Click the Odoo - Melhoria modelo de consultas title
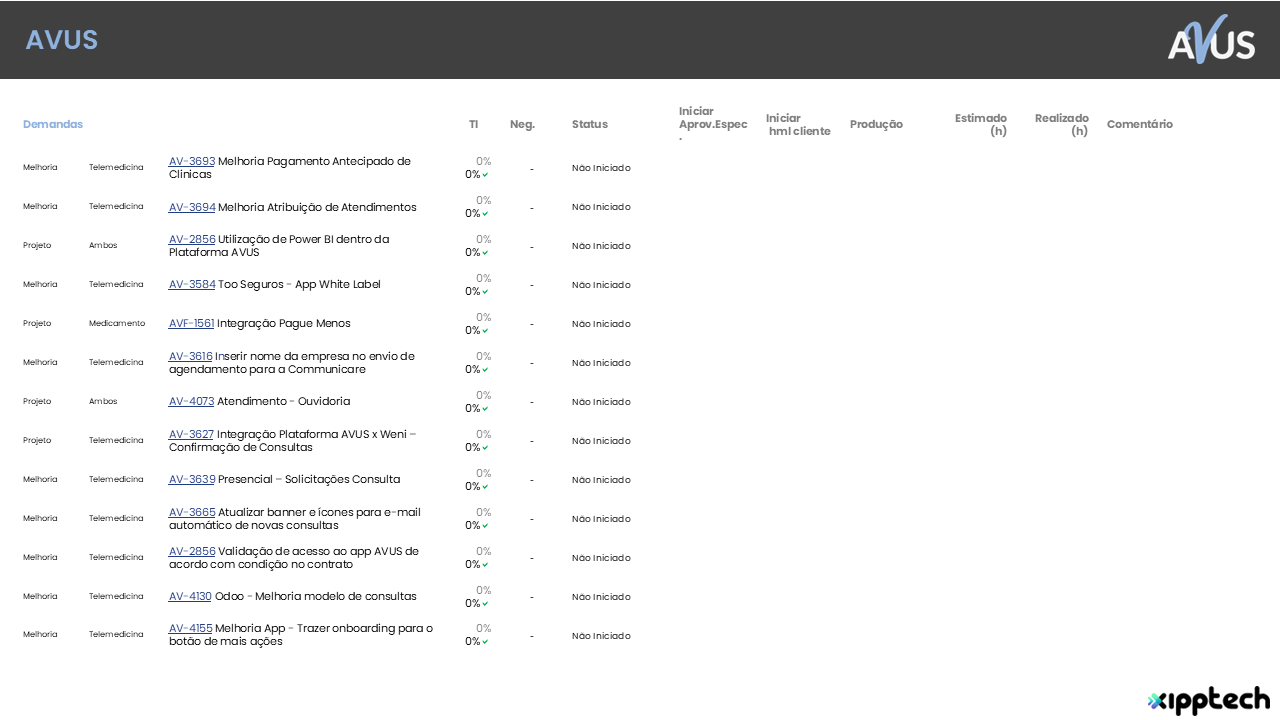 coord(316,596)
